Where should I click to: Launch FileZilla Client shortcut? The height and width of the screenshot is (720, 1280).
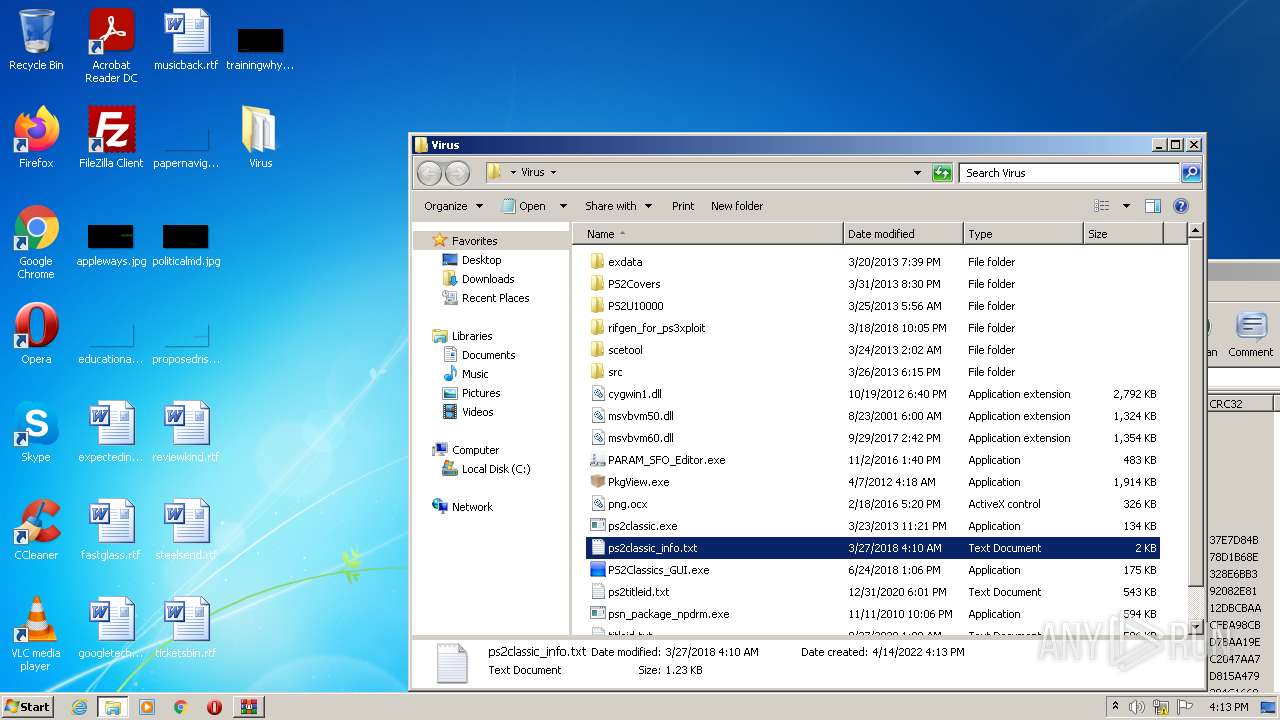coord(111,138)
